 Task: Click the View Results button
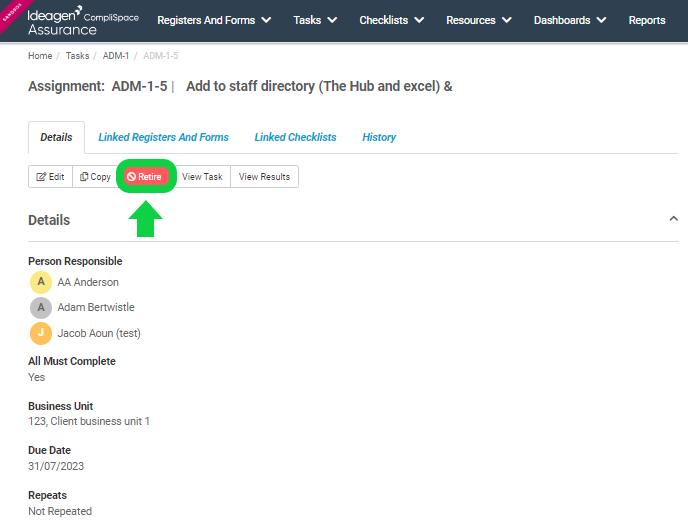pyautogui.click(x=264, y=176)
